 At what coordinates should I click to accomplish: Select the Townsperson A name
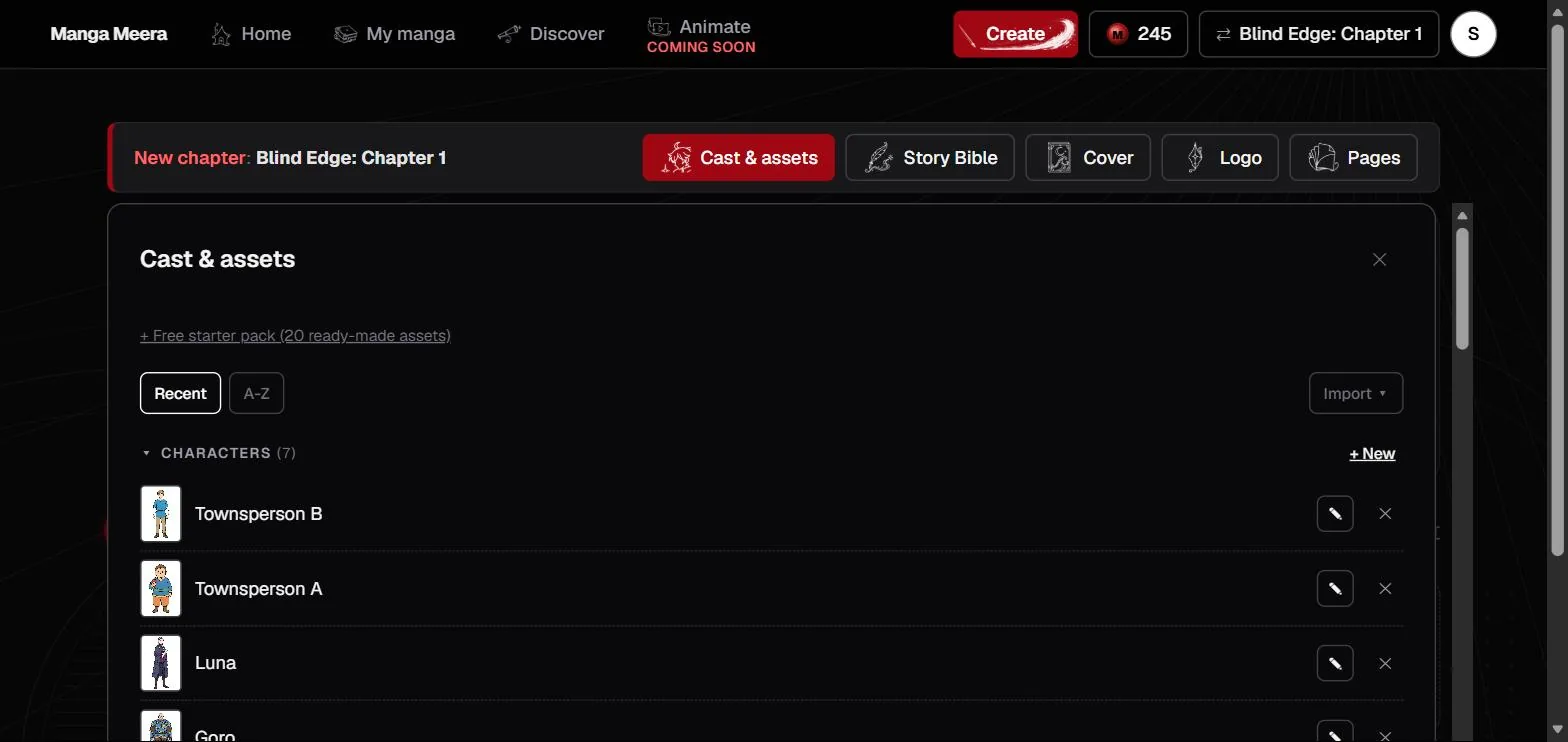pyautogui.click(x=258, y=589)
